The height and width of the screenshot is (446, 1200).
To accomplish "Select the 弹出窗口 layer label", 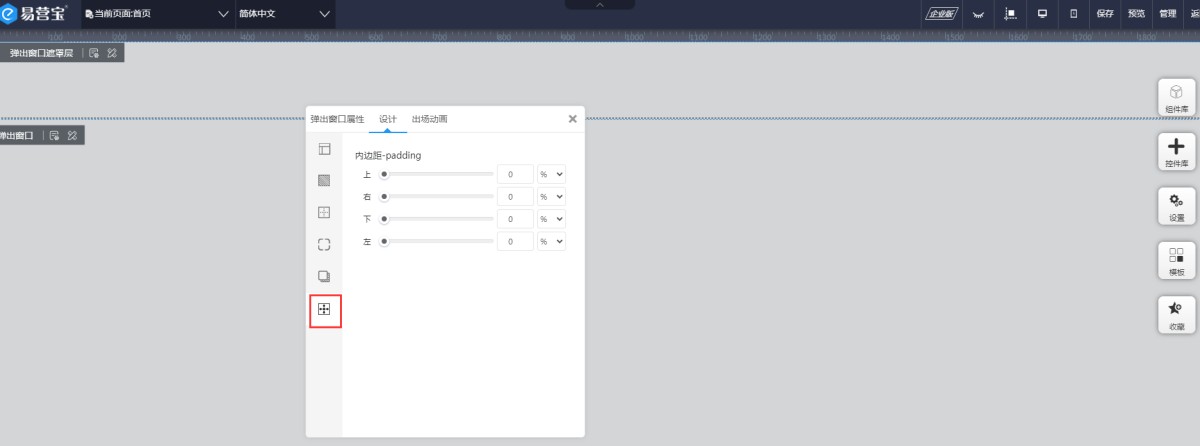I will 17,134.
